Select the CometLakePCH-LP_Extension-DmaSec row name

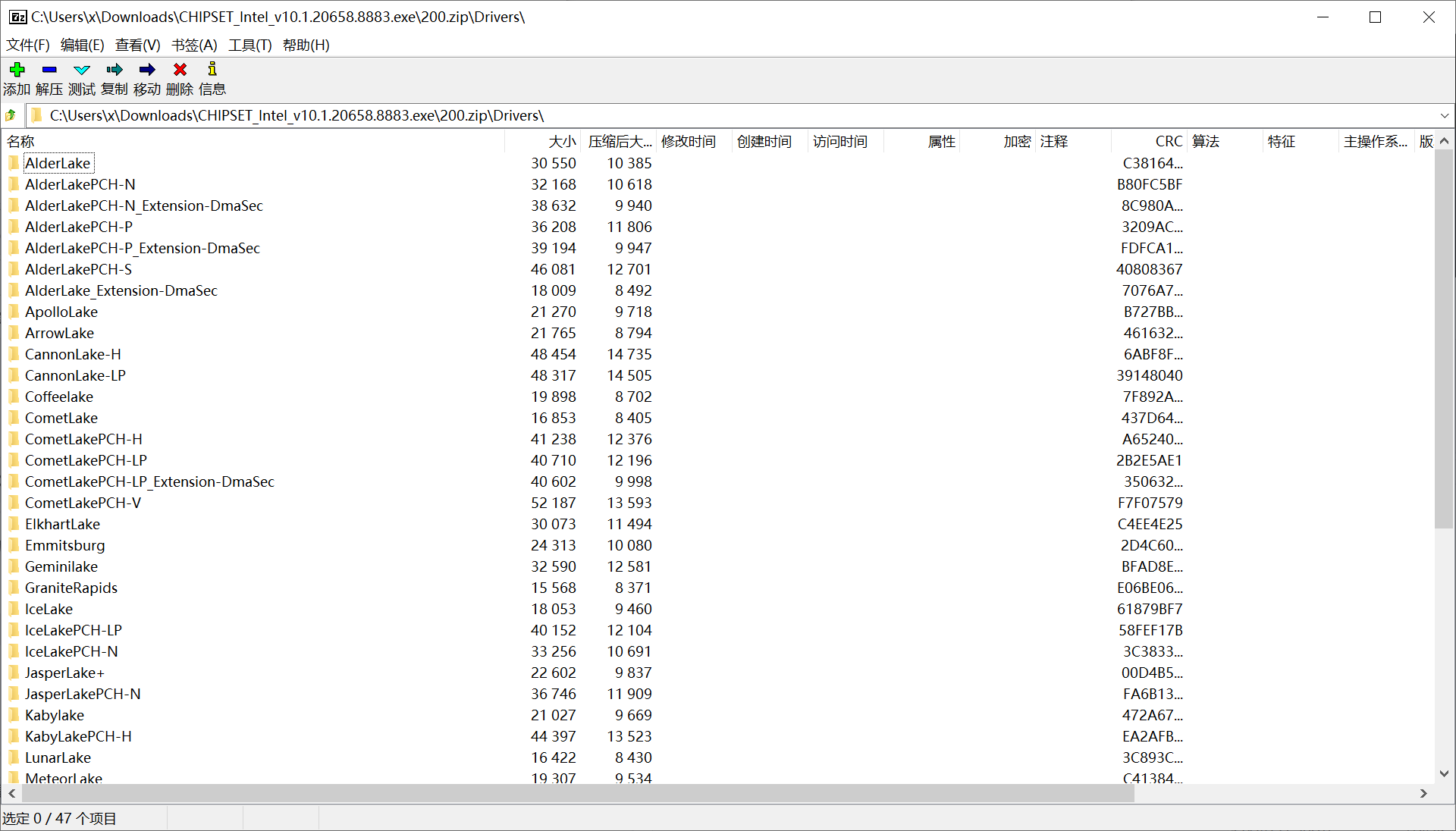pos(149,481)
